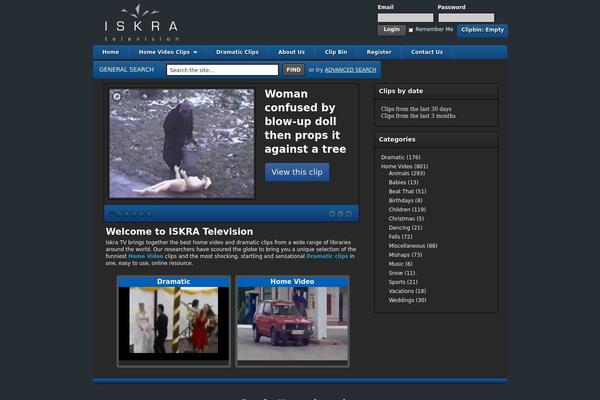Click the small round icon on featured clip image

(x=117, y=97)
